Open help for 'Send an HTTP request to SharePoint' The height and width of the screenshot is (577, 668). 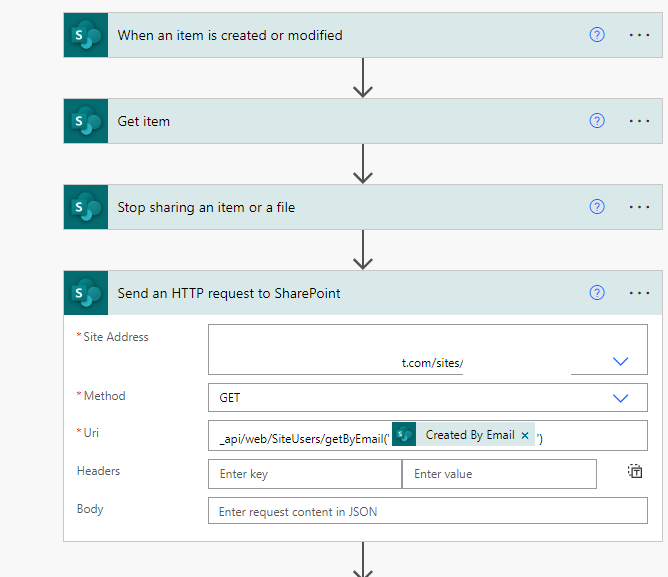[597, 293]
